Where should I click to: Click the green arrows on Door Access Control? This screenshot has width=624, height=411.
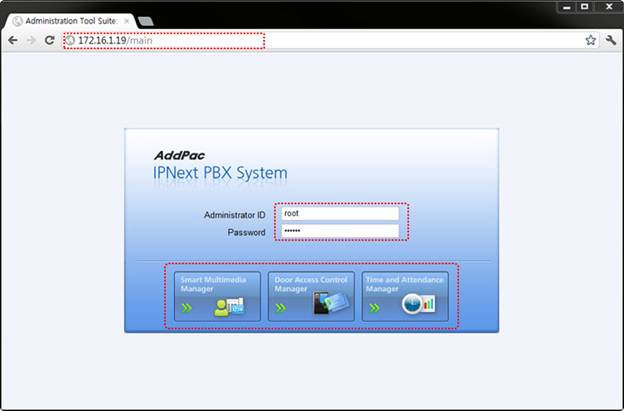281,308
